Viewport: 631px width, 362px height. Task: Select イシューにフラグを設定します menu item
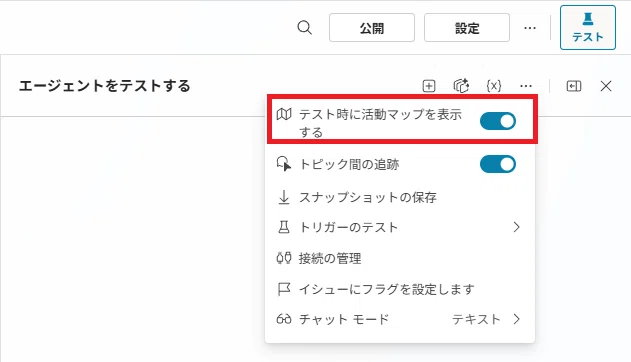400,289
